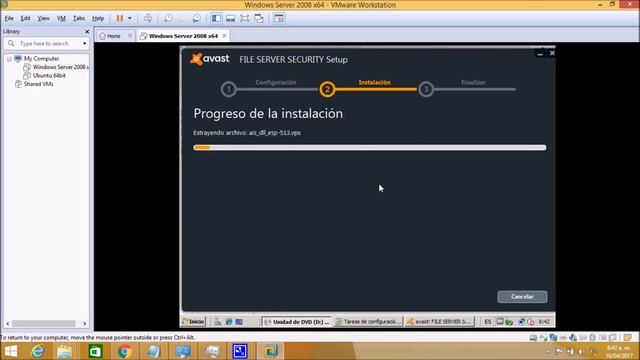The height and width of the screenshot is (360, 640).
Task: Open the host Windows Start button
Action: point(11,351)
